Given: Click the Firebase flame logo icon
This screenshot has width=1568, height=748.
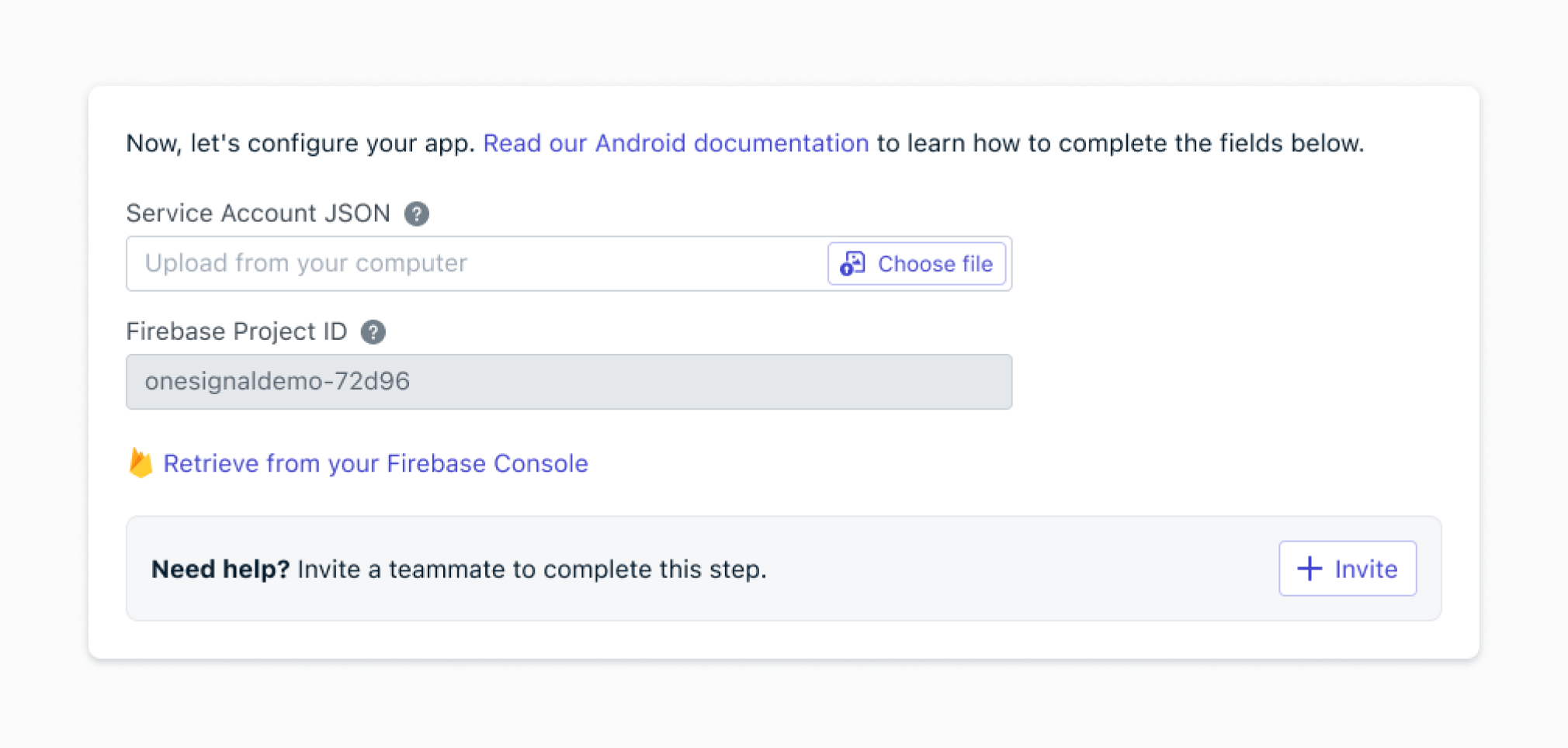Looking at the screenshot, I should [140, 463].
